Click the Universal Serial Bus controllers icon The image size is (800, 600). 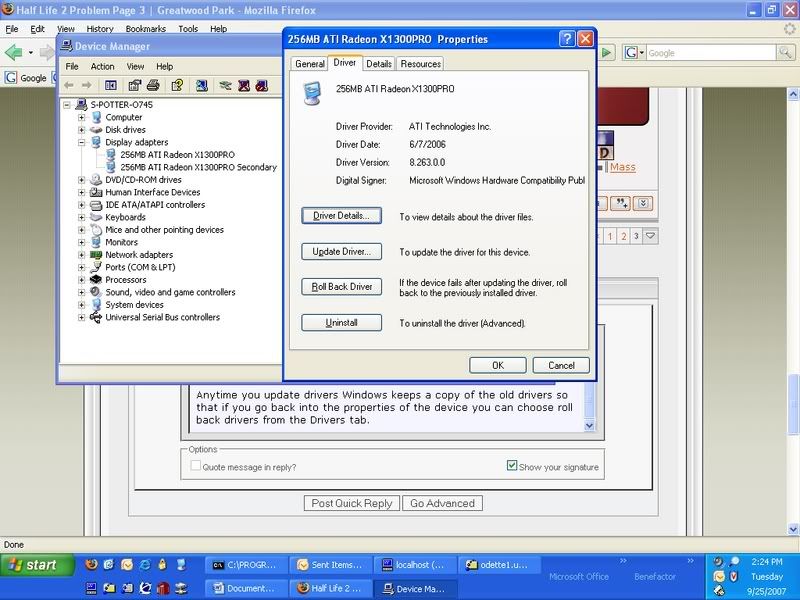[96, 317]
